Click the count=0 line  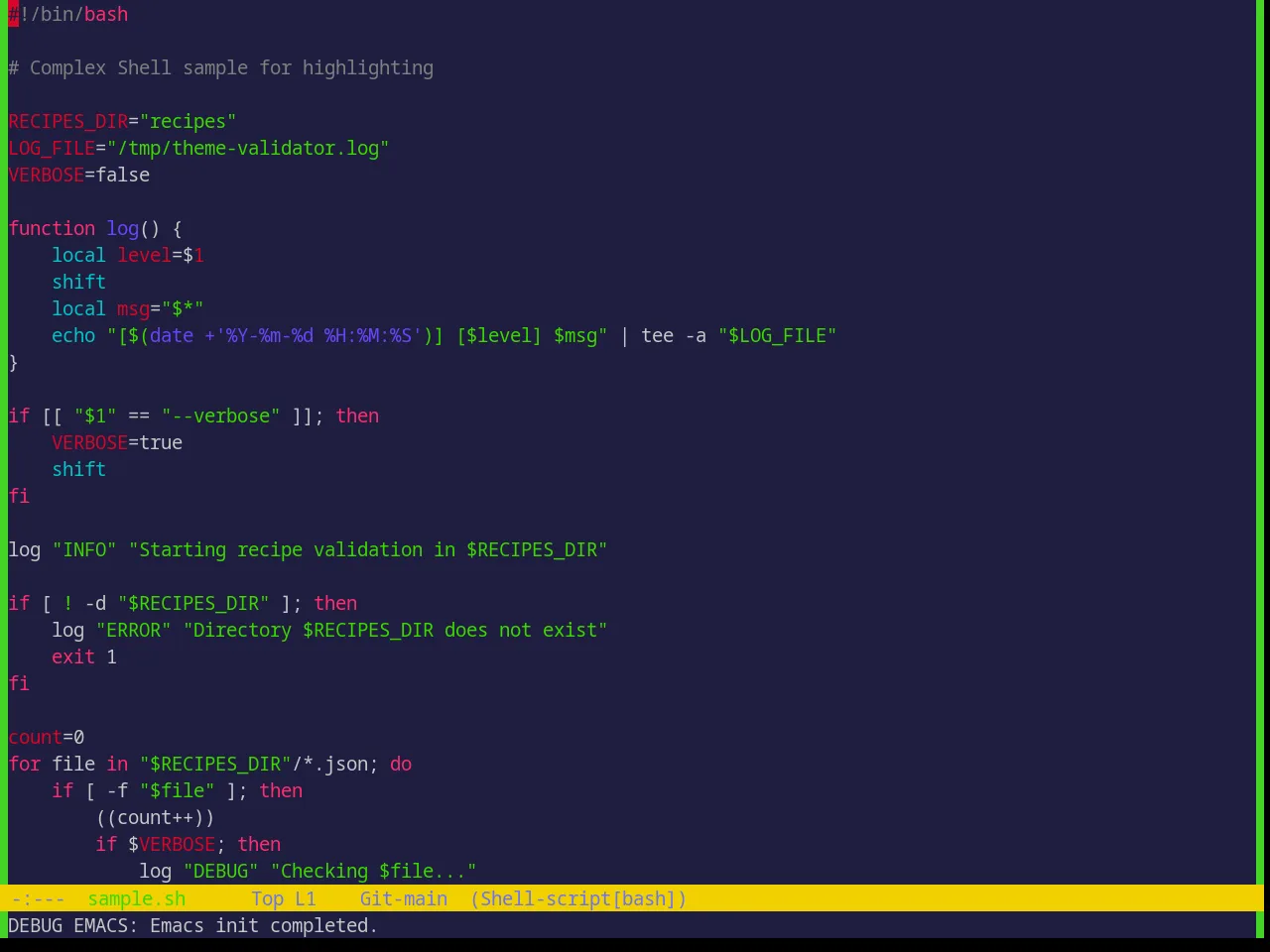point(47,737)
